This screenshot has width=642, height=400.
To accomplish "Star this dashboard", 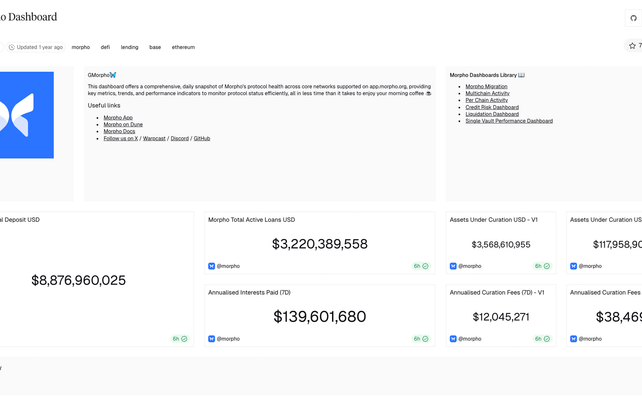I will point(633,46).
